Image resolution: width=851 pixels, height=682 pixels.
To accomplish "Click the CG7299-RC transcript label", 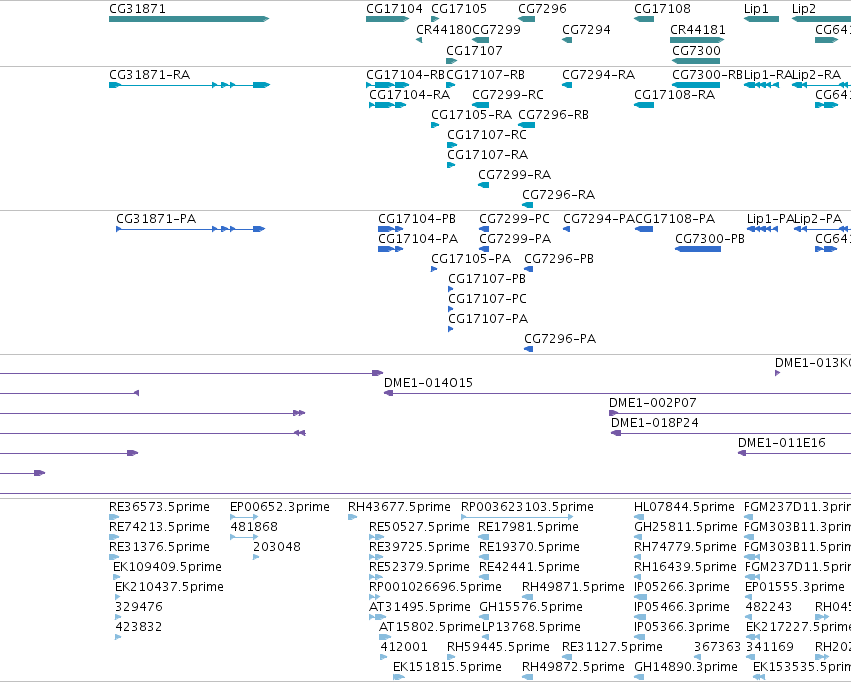I will (x=507, y=94).
